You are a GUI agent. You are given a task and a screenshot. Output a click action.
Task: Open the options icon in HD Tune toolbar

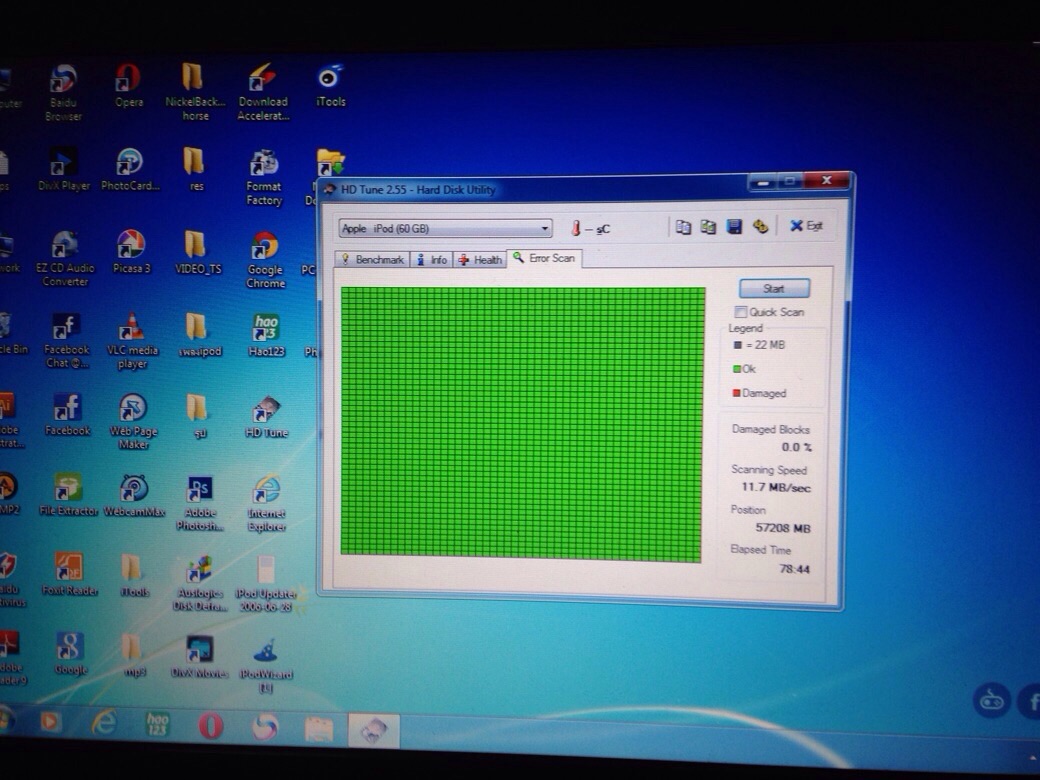pos(760,227)
